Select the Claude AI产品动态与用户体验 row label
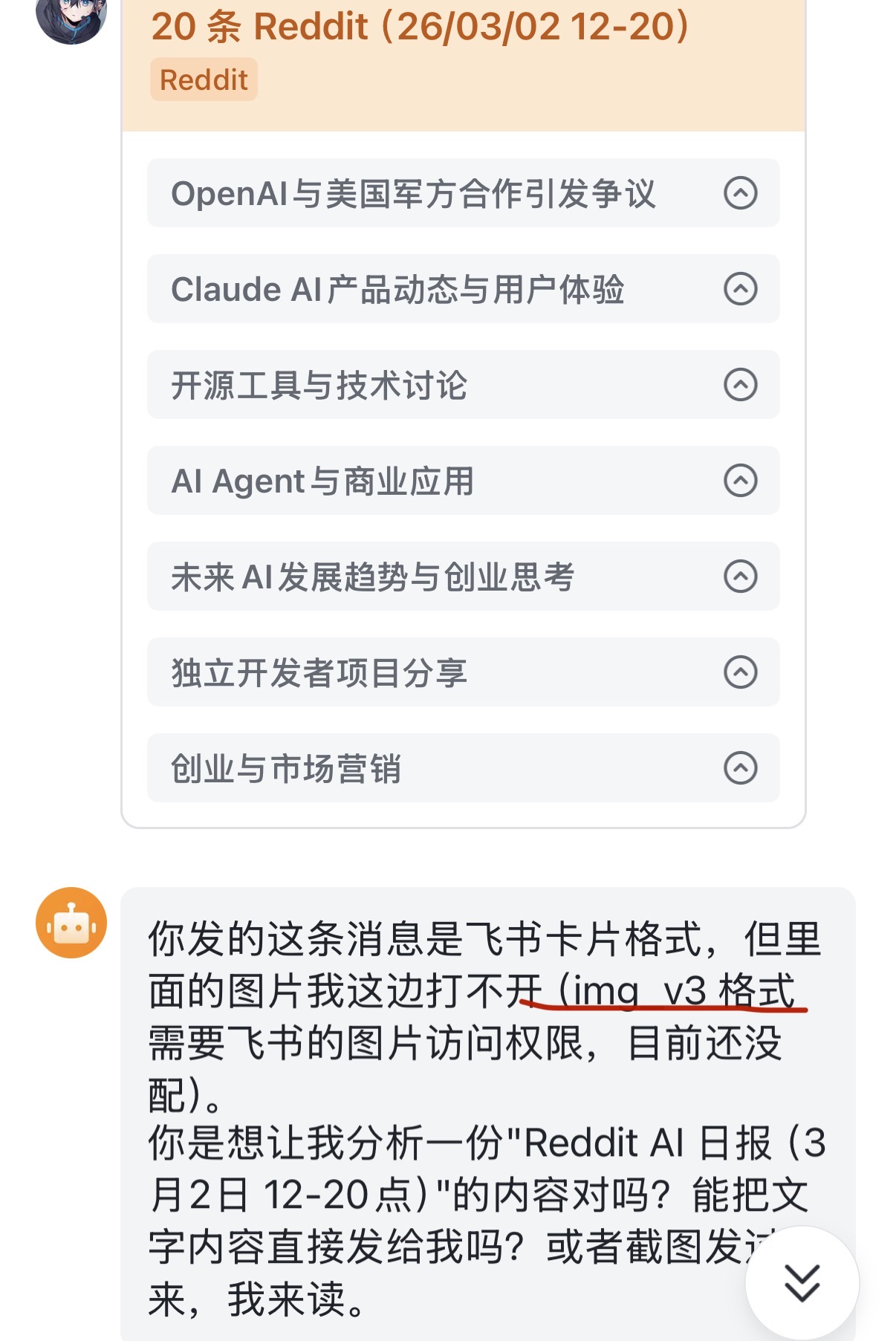Viewport: 896px width, 1341px height. point(397,290)
